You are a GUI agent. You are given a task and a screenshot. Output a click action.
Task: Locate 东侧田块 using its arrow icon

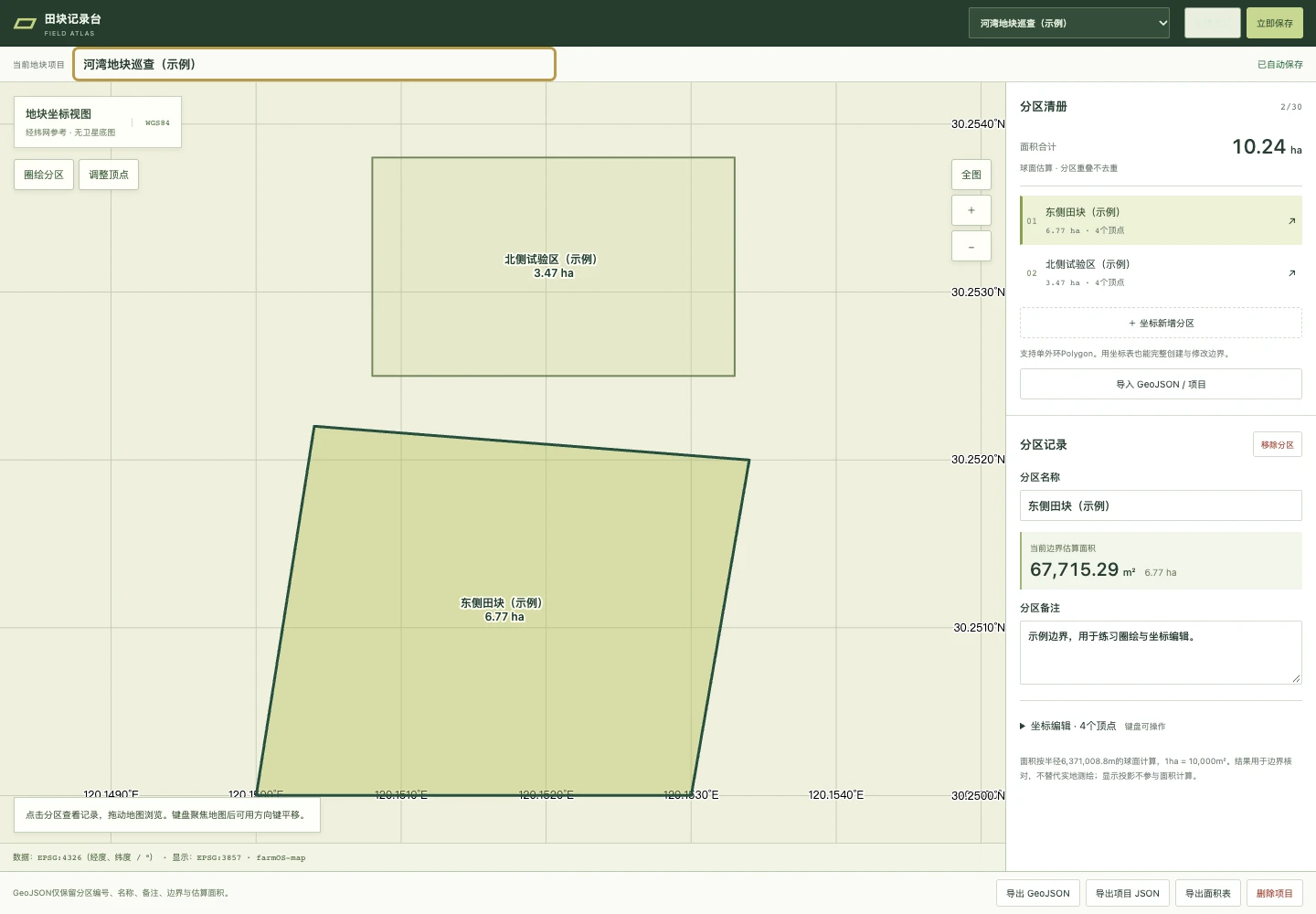[1291, 220]
